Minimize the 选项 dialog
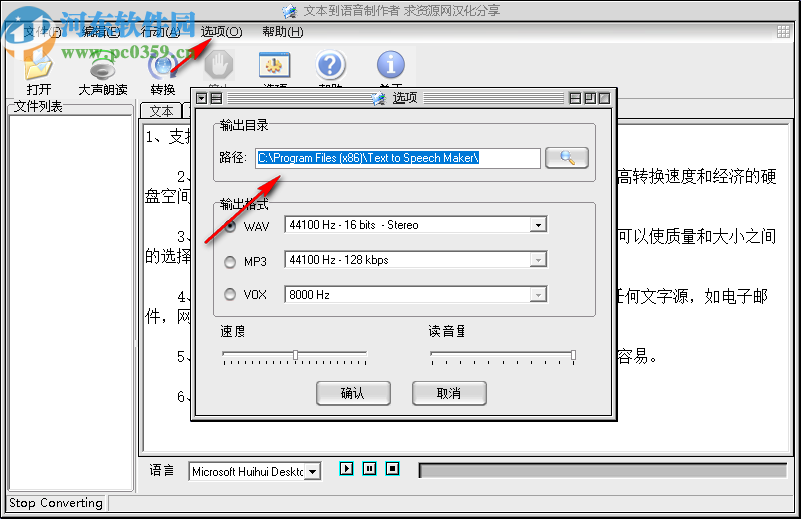Screen dimensions: 801x519 (575, 98)
